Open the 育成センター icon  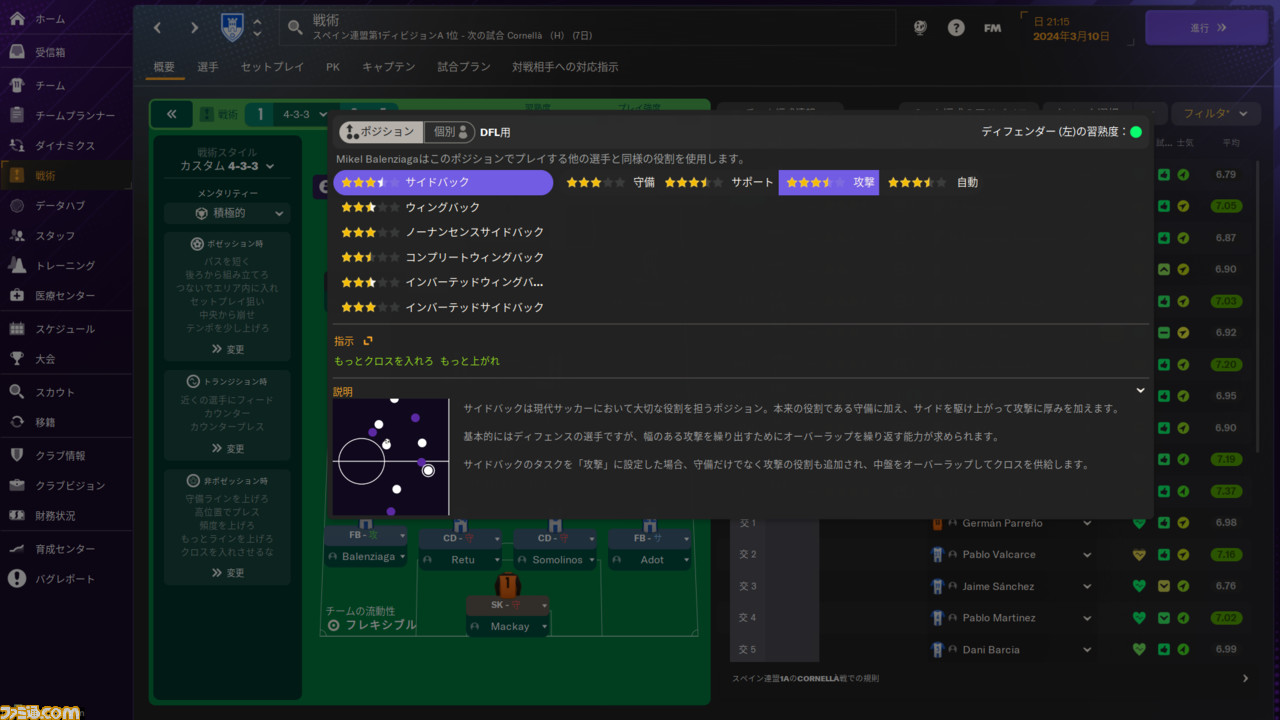pyautogui.click(x=17, y=548)
